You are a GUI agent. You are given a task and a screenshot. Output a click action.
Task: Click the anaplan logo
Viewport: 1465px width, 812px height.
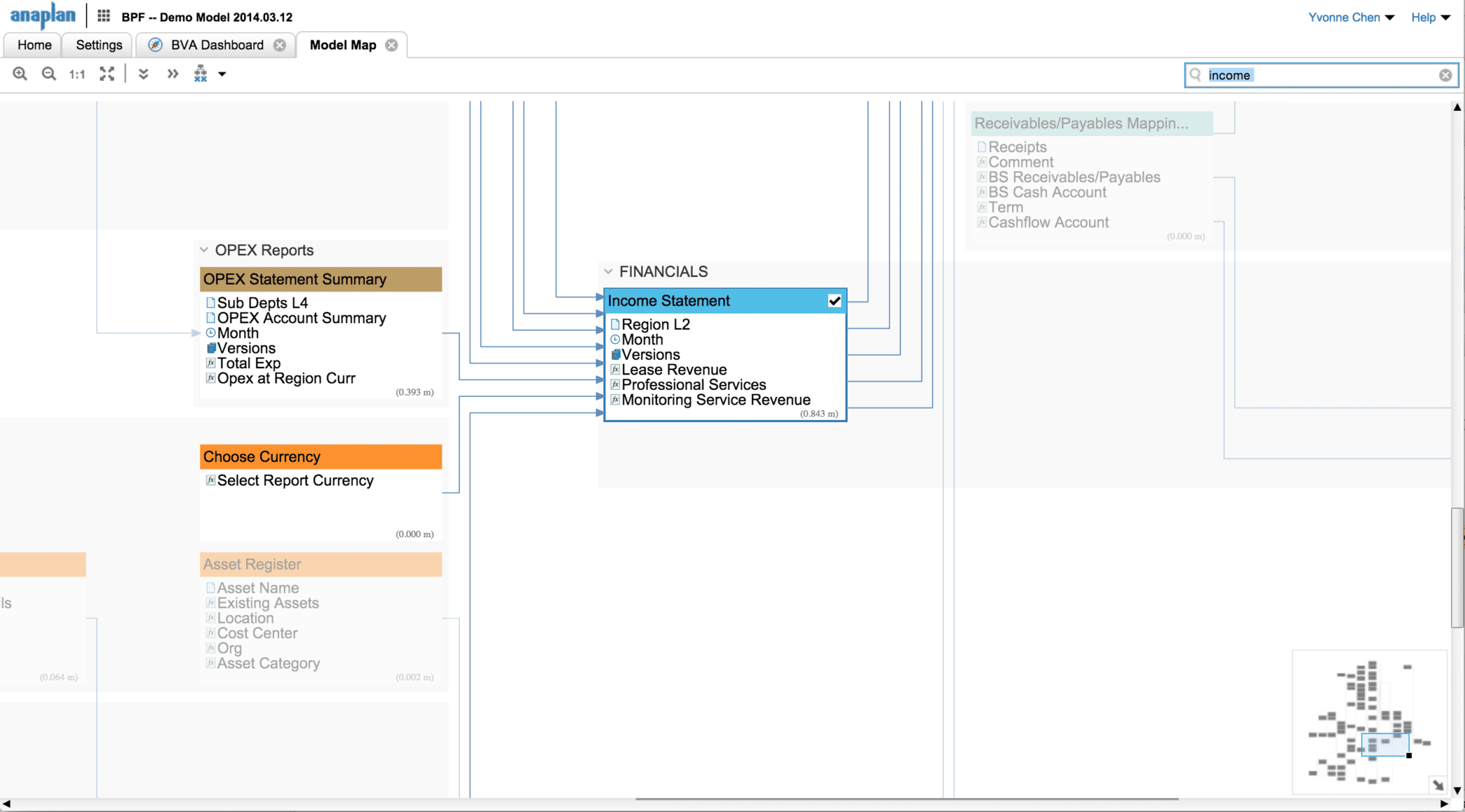tap(43, 15)
